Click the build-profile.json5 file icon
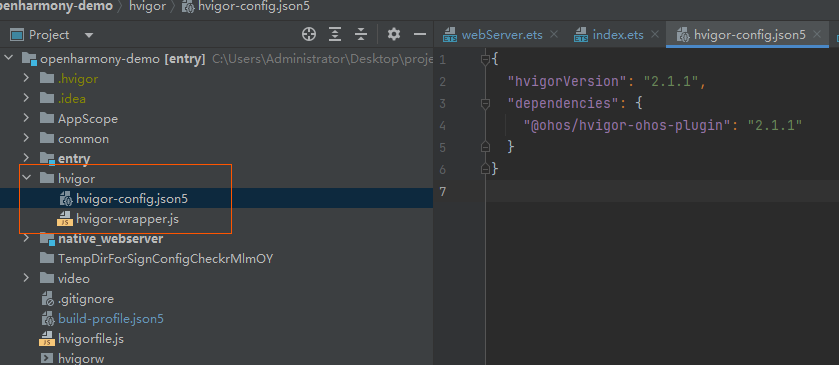Viewport: 839px width, 365px height. [x=49, y=319]
